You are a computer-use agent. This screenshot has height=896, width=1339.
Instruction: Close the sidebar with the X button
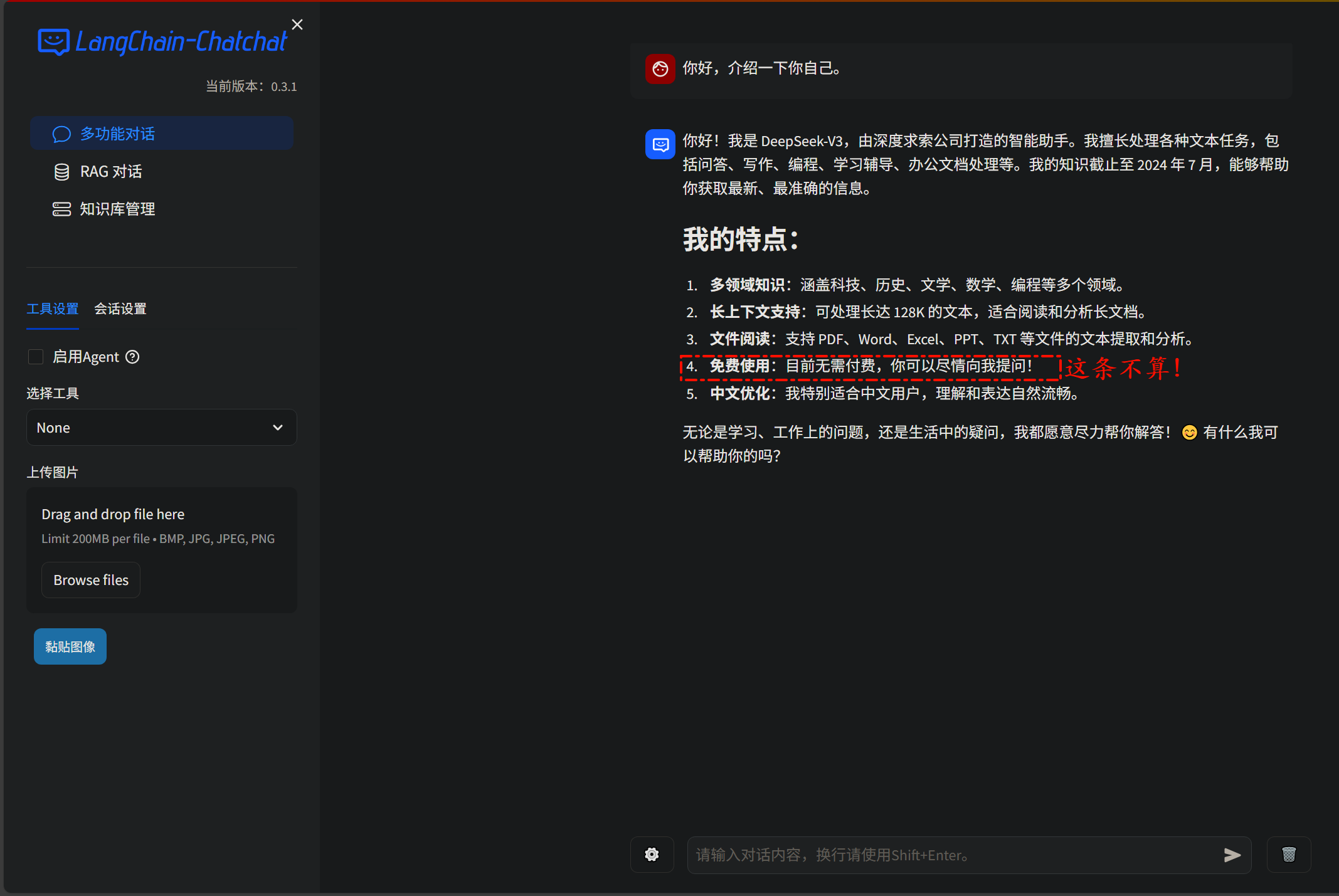(x=297, y=24)
